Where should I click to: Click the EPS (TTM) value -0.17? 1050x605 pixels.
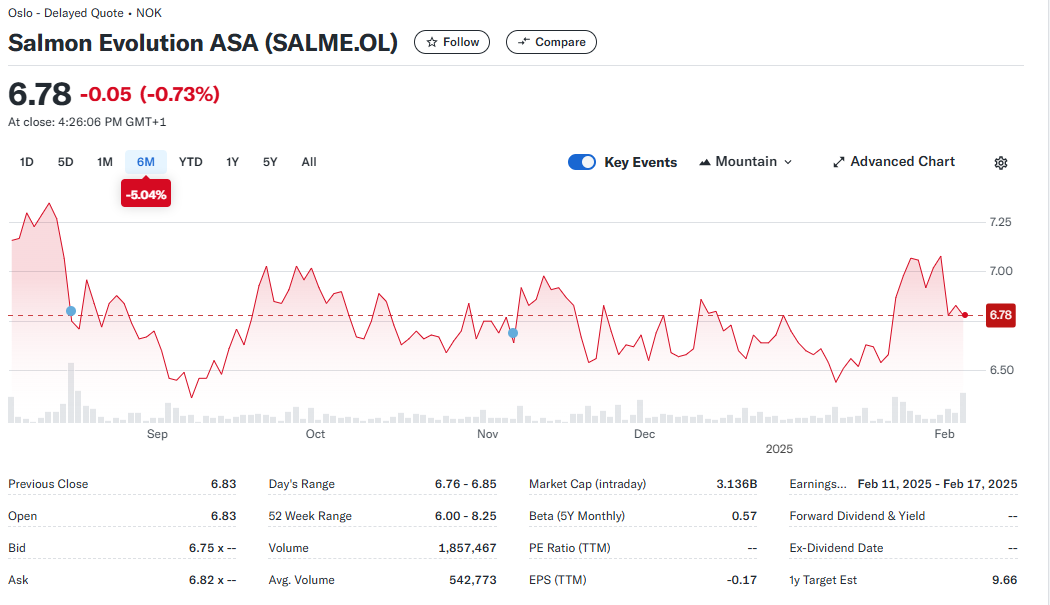741,580
